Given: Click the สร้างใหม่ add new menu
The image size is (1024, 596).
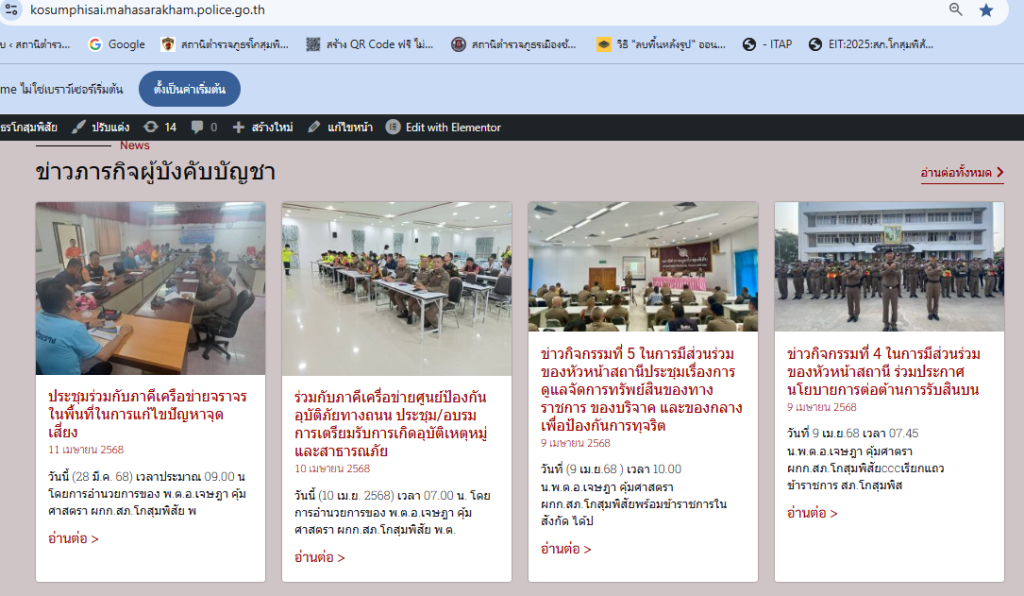Looking at the screenshot, I should pyautogui.click(x=262, y=127).
